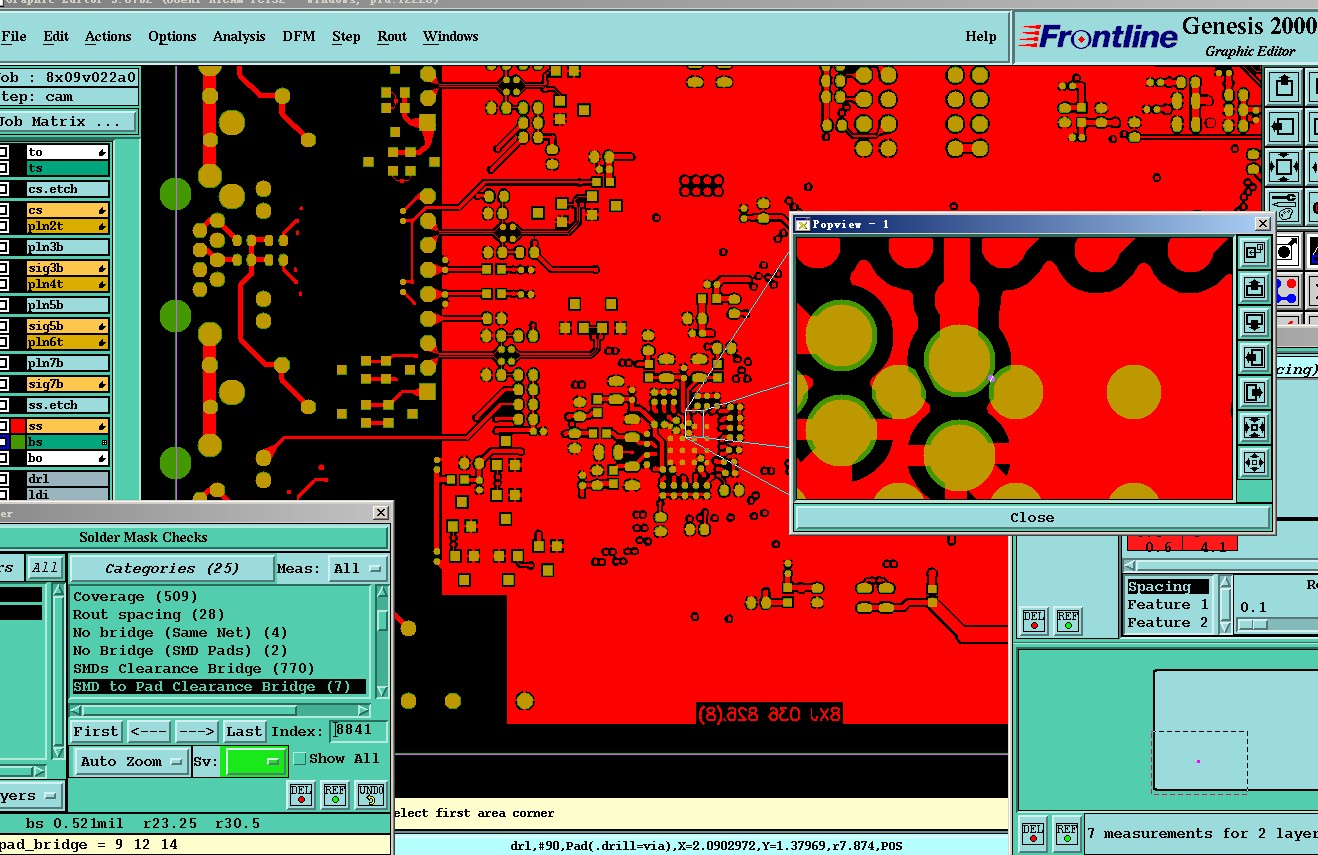Click DEL icon beside the Spacing panel
Screen dimensions: 1318x855
tap(1033, 621)
